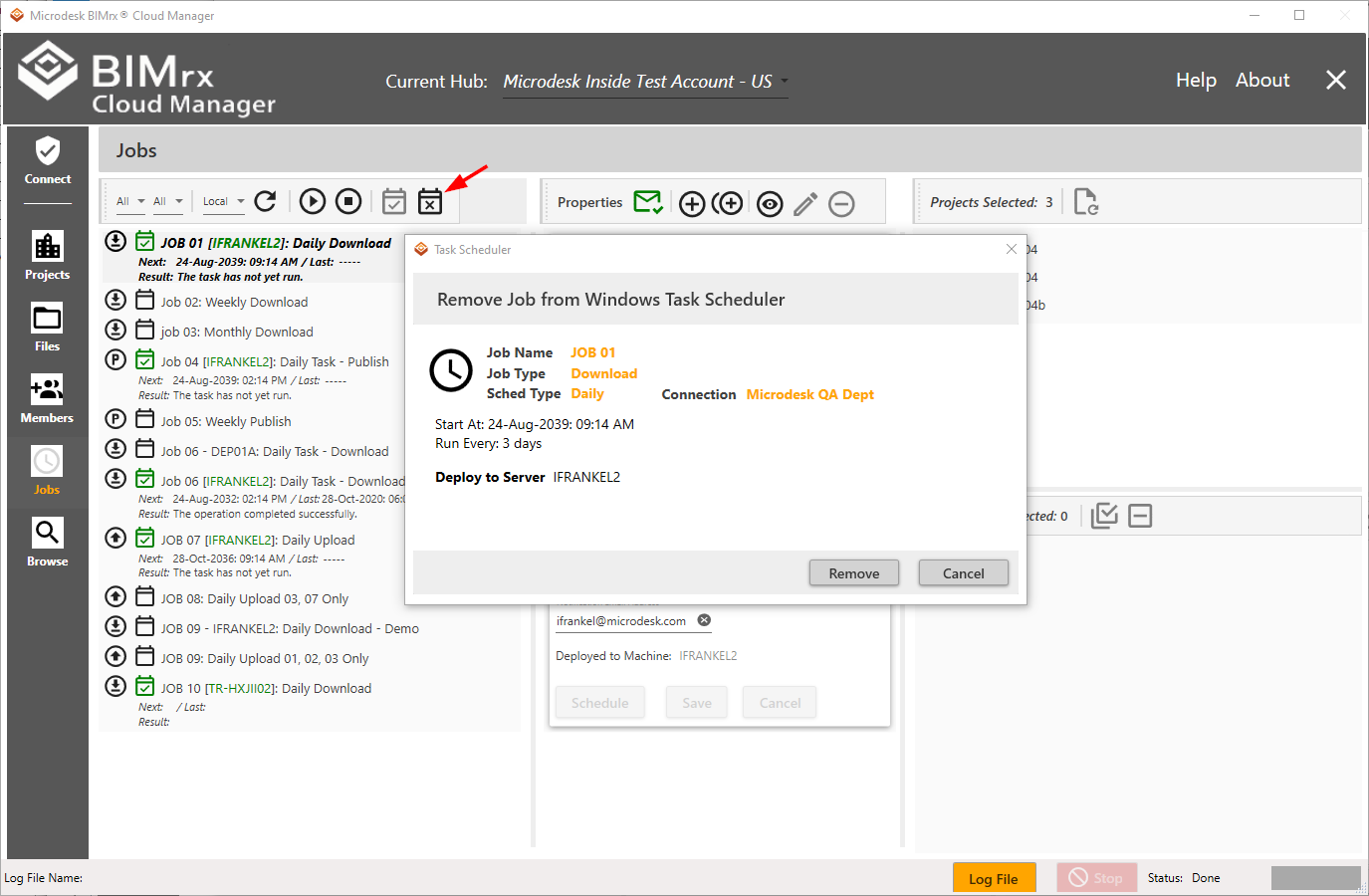The width and height of the screenshot is (1369, 896).
Task: Open the About menu
Action: (1262, 80)
